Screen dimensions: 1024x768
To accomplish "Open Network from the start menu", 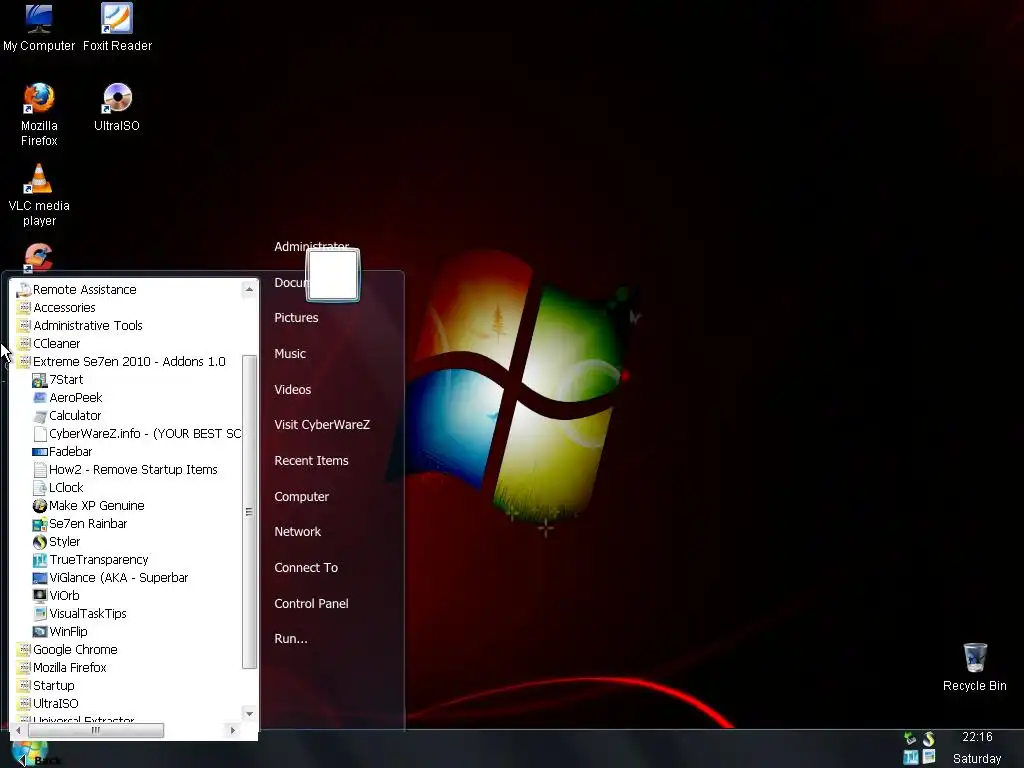I will 298,532.
